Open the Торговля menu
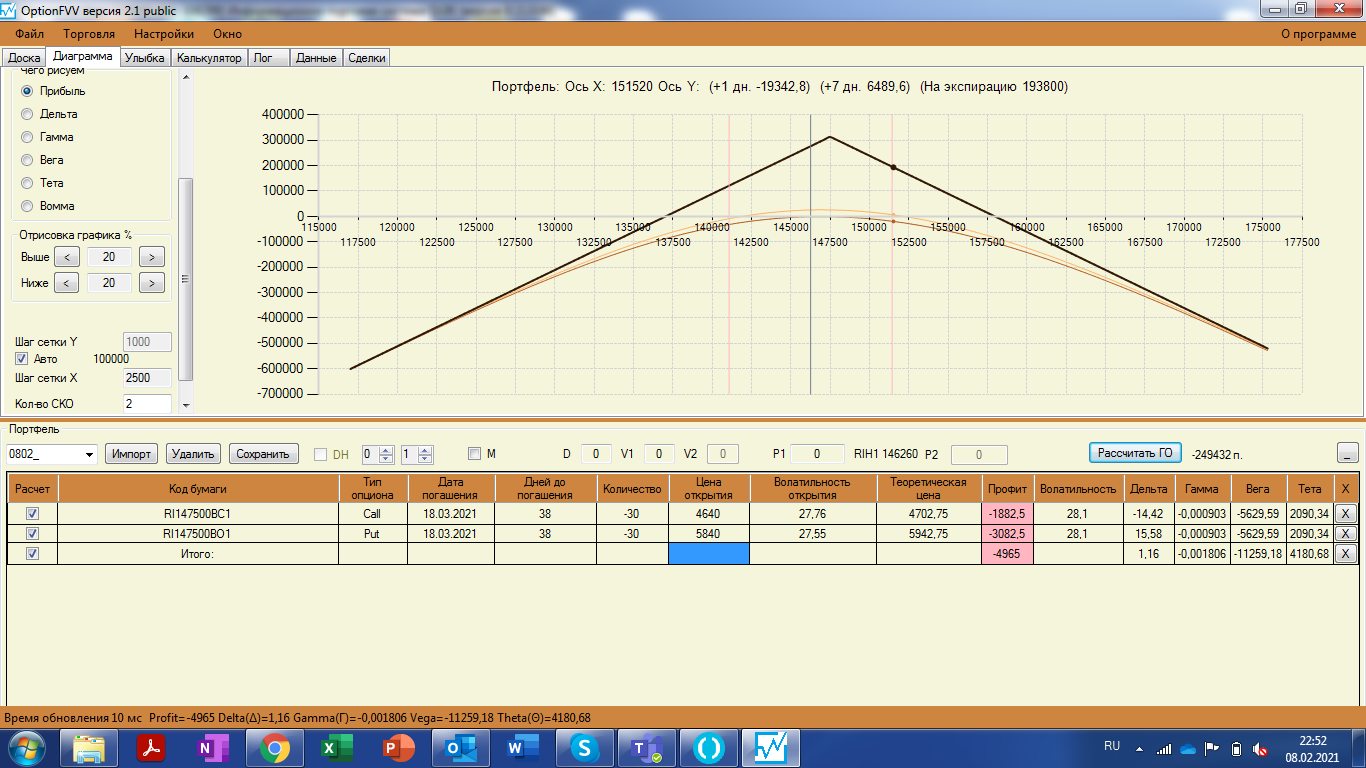The width and height of the screenshot is (1366, 768). (x=89, y=34)
